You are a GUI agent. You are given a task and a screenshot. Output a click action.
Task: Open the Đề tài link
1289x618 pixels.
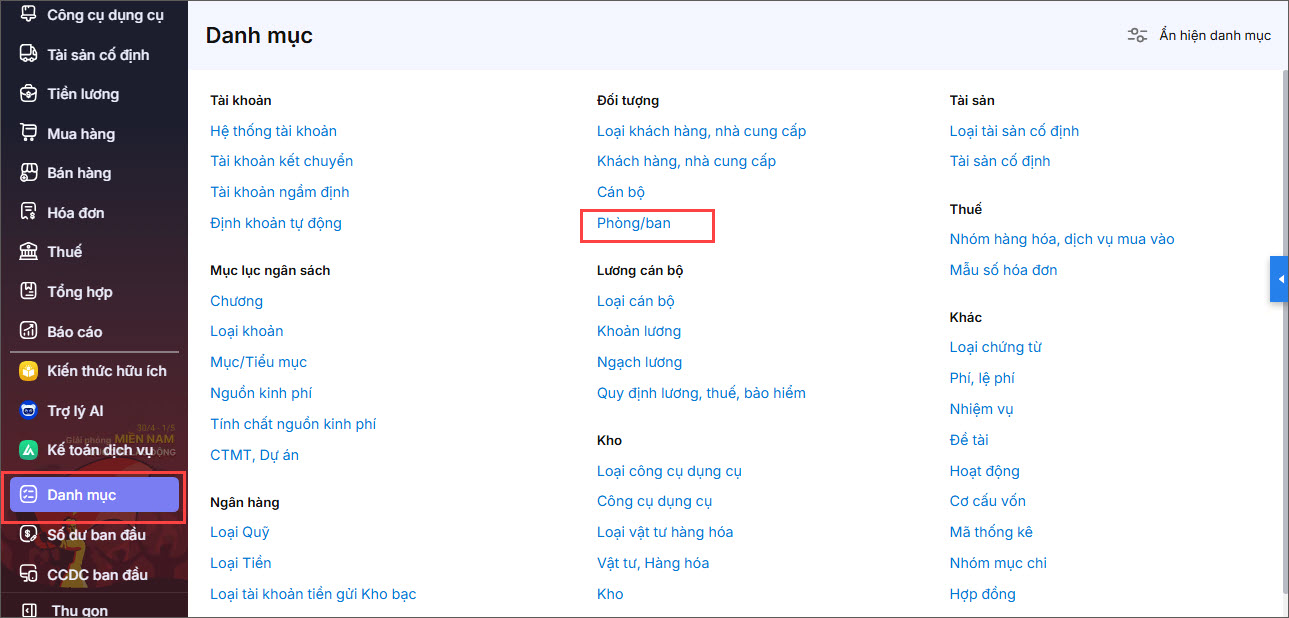tap(969, 440)
